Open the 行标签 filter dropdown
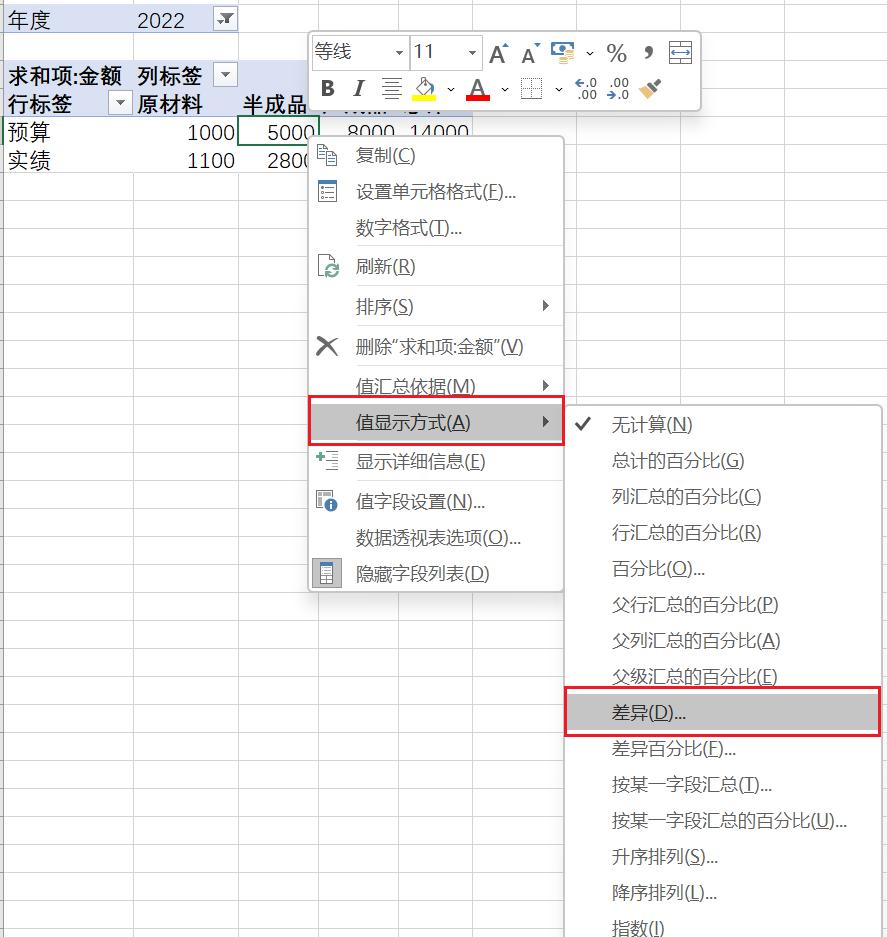The width and height of the screenshot is (887, 937). tap(120, 103)
